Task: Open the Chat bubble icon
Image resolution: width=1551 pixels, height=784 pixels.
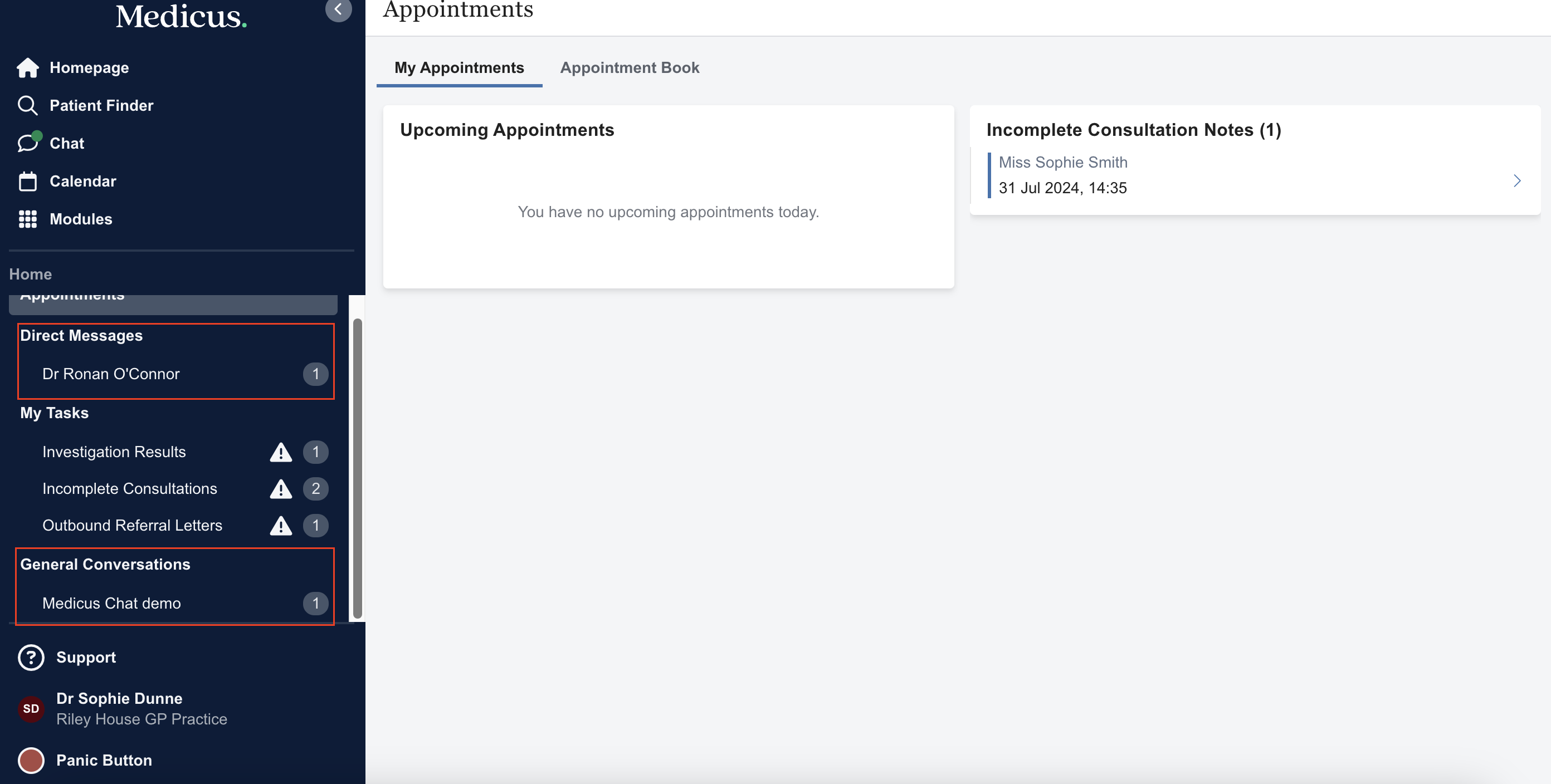Action: [28, 143]
